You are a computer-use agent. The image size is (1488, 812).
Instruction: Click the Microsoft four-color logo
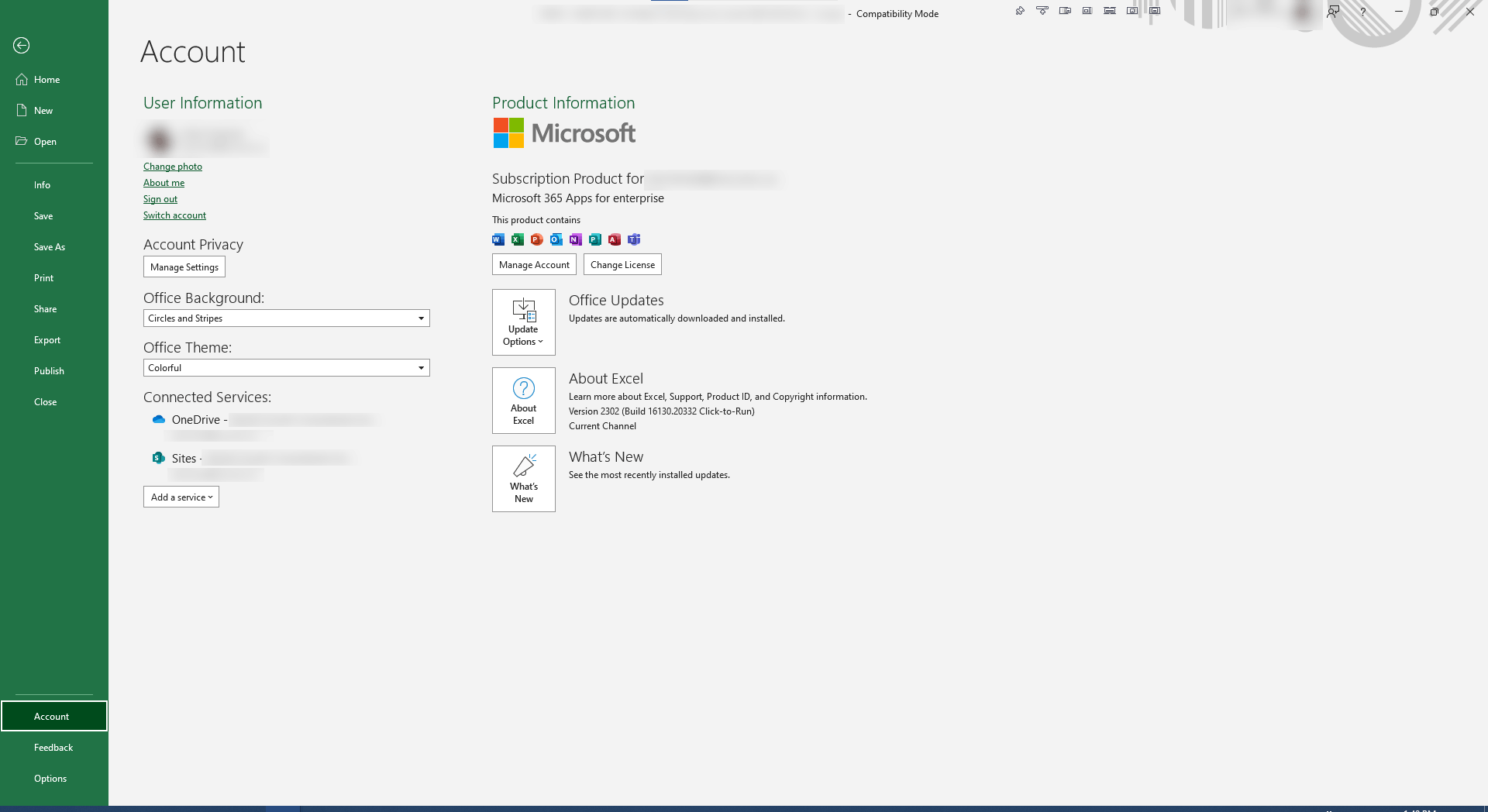tap(508, 133)
